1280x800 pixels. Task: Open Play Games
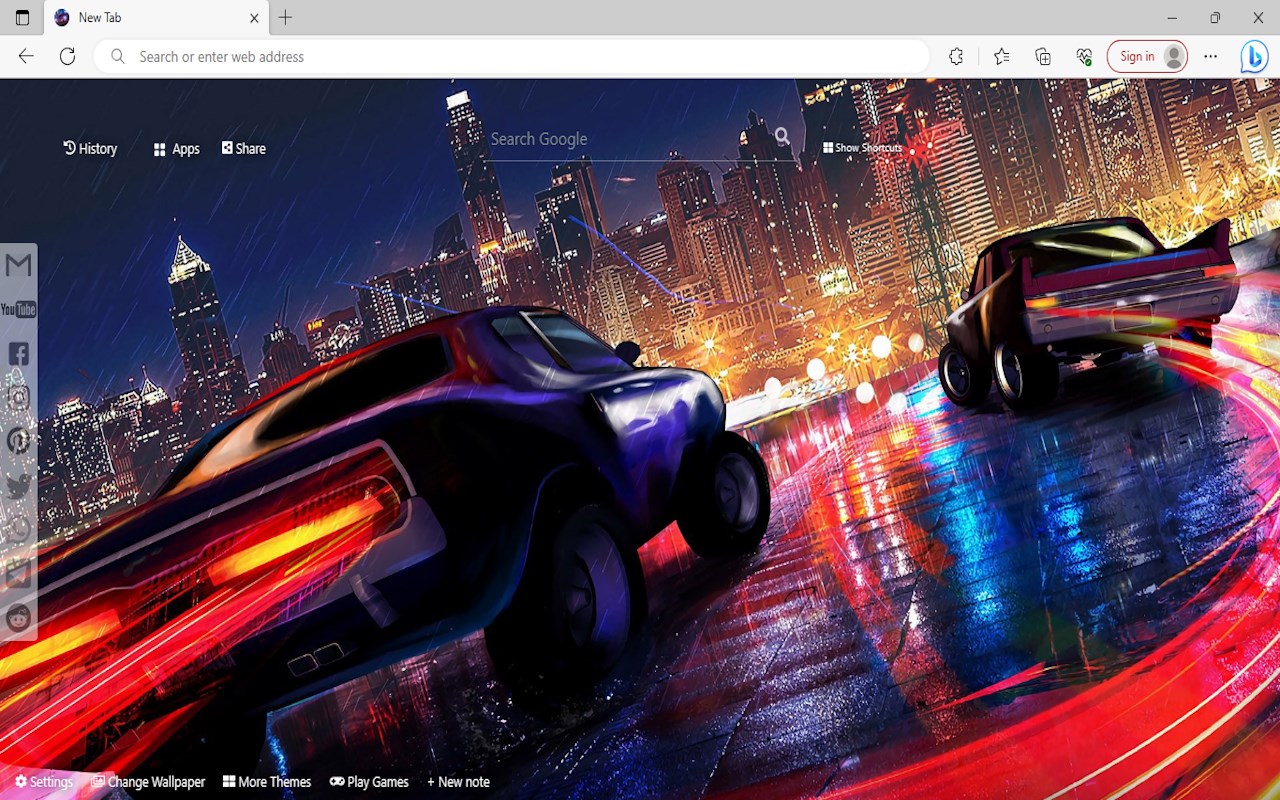point(369,782)
